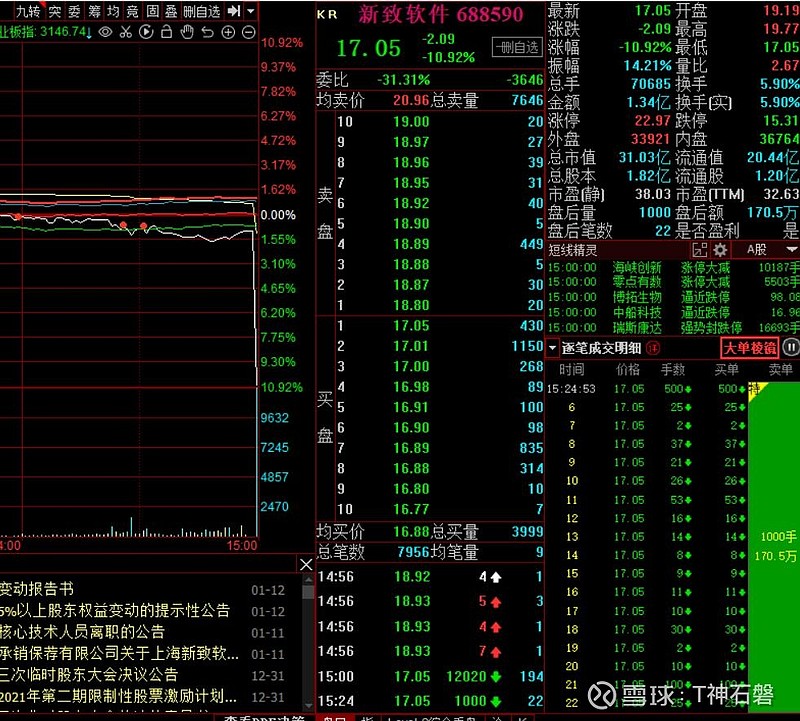
Task: Toggle the 叠 overlay mode
Action: point(172,12)
